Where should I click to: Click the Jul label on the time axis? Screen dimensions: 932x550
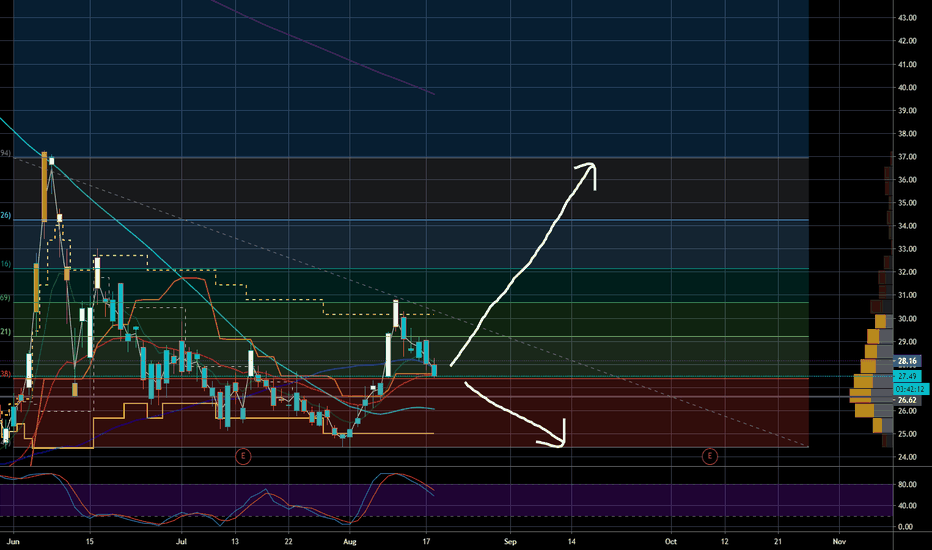click(181, 542)
